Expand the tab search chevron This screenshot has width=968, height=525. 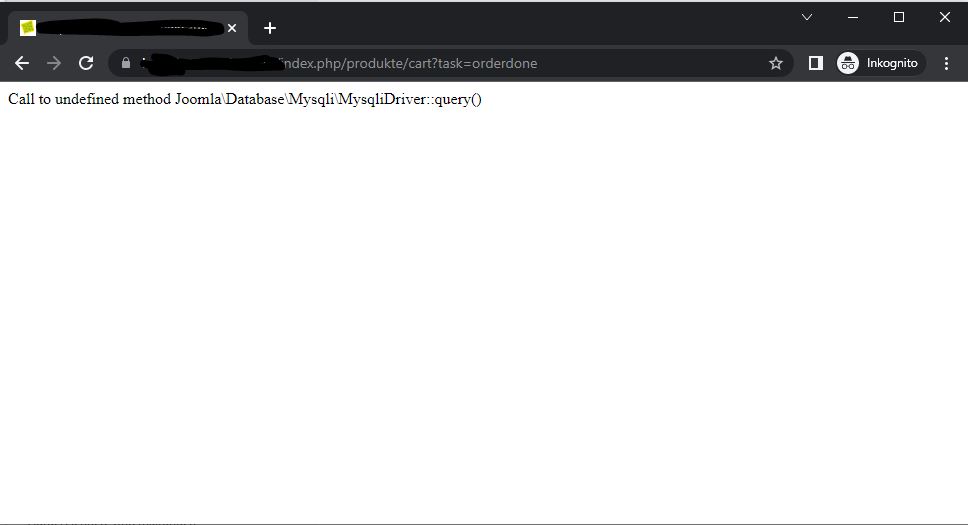coord(807,17)
